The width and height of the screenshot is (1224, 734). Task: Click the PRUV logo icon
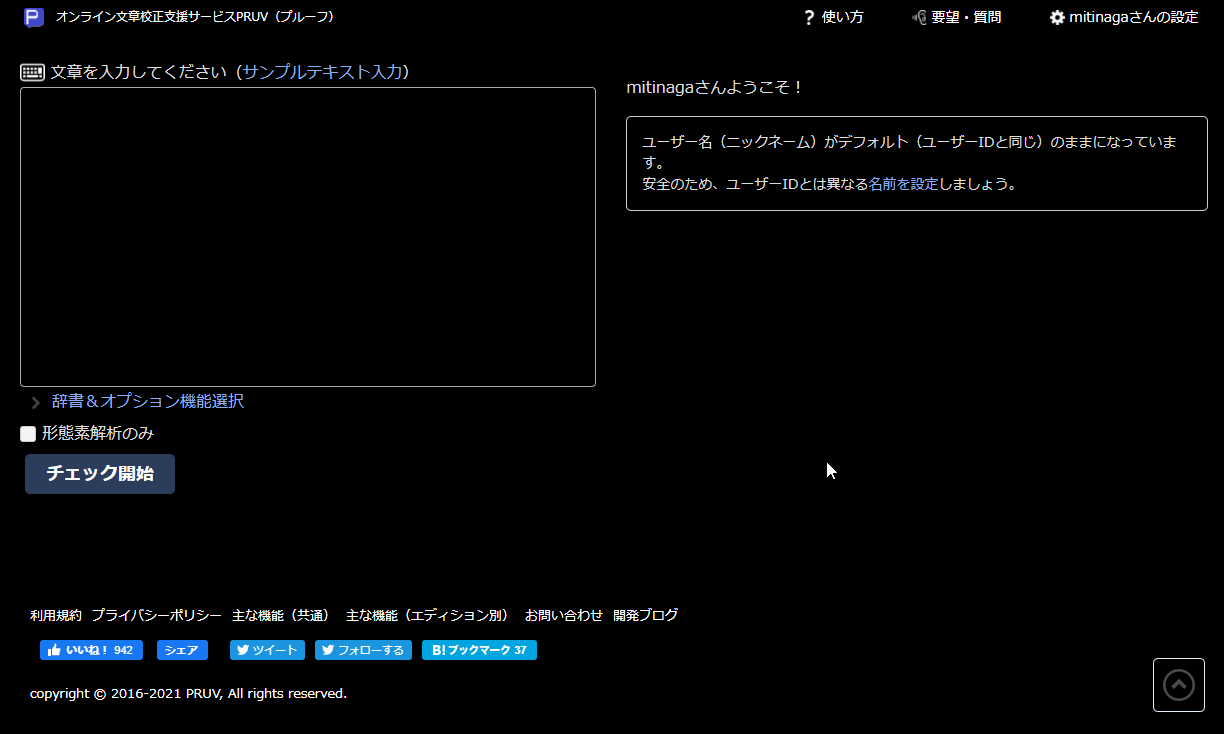34,17
